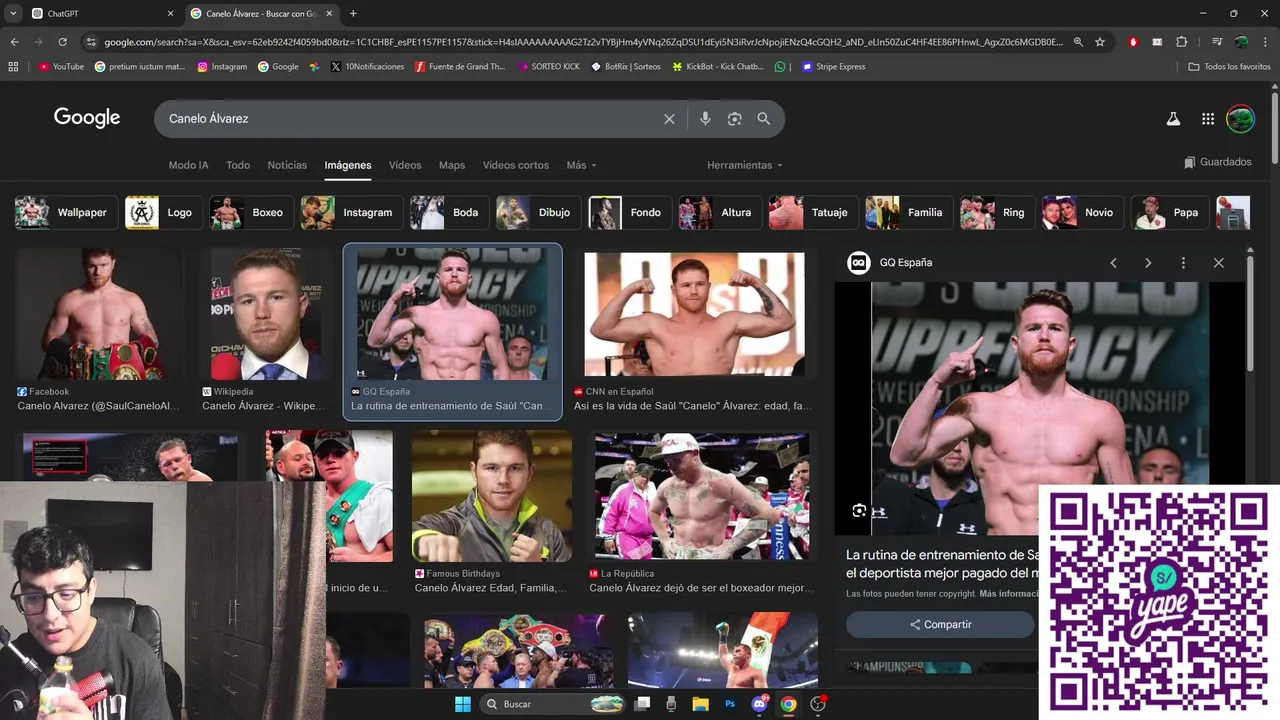Image resolution: width=1280 pixels, height=720 pixels.
Task: Open the WhatsApp bookmark icon
Action: tap(780, 67)
